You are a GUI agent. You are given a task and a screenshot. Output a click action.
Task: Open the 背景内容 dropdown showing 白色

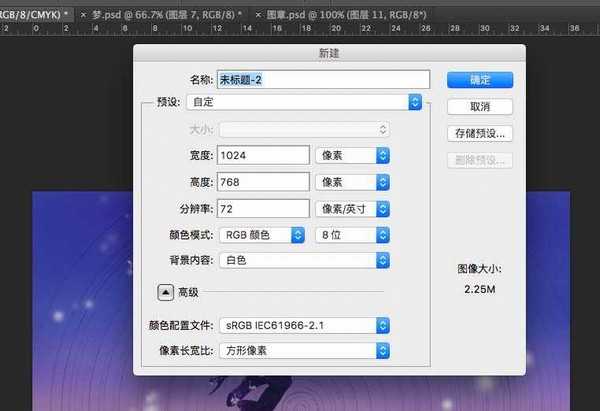click(x=305, y=260)
